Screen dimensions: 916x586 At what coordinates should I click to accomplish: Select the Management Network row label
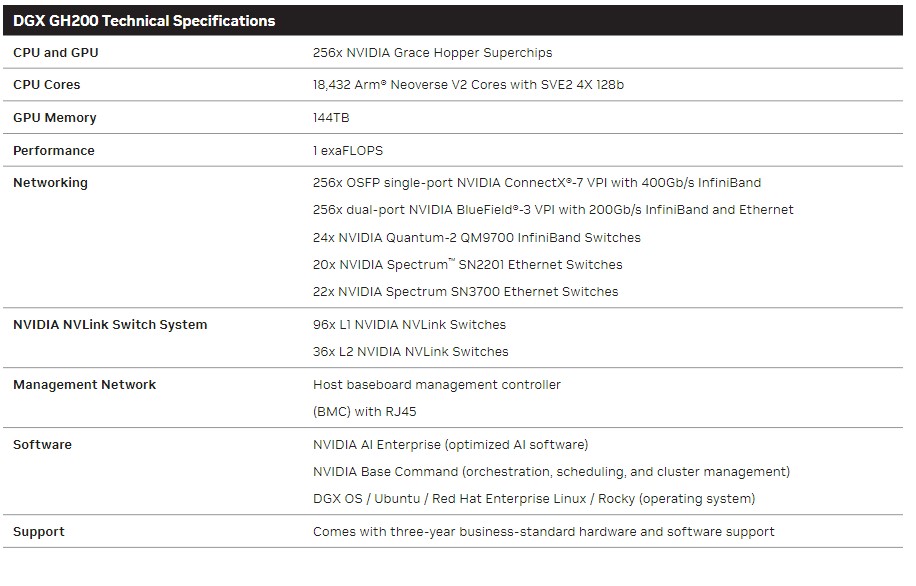pos(85,385)
